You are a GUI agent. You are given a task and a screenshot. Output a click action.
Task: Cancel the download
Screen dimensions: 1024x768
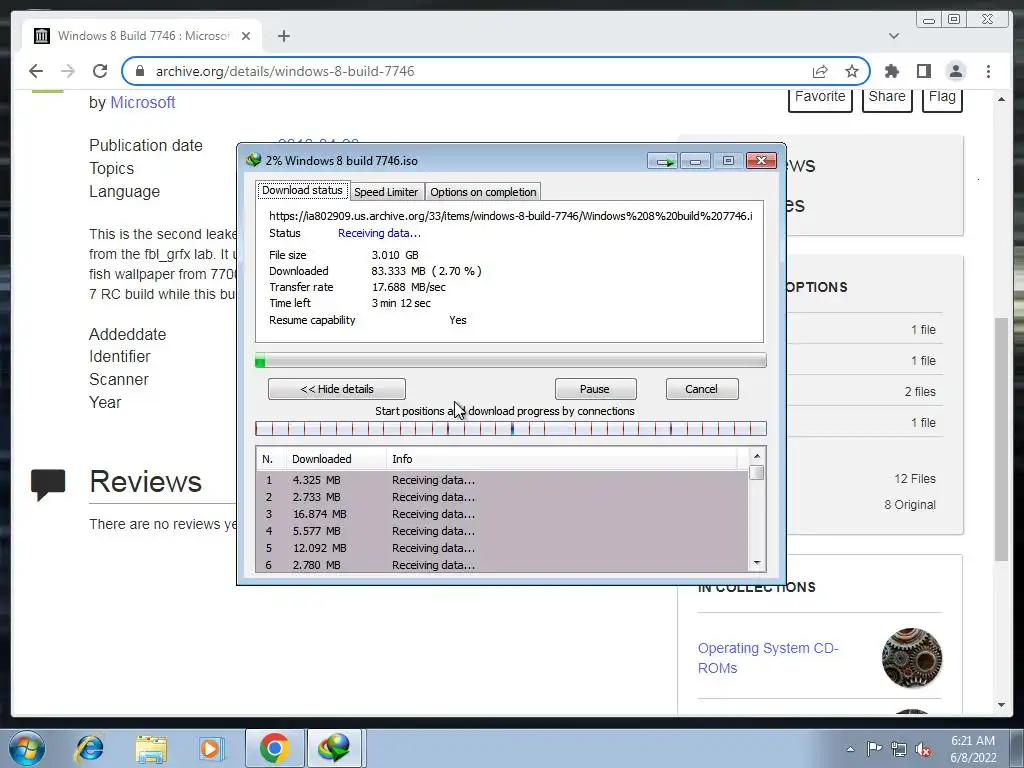[x=701, y=389]
